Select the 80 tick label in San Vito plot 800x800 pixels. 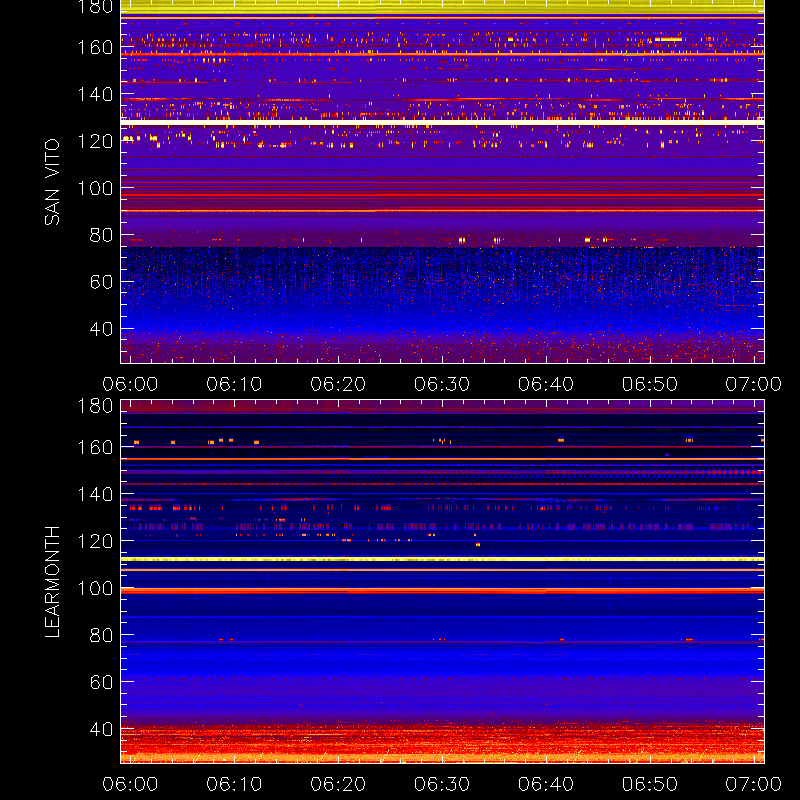[101, 235]
